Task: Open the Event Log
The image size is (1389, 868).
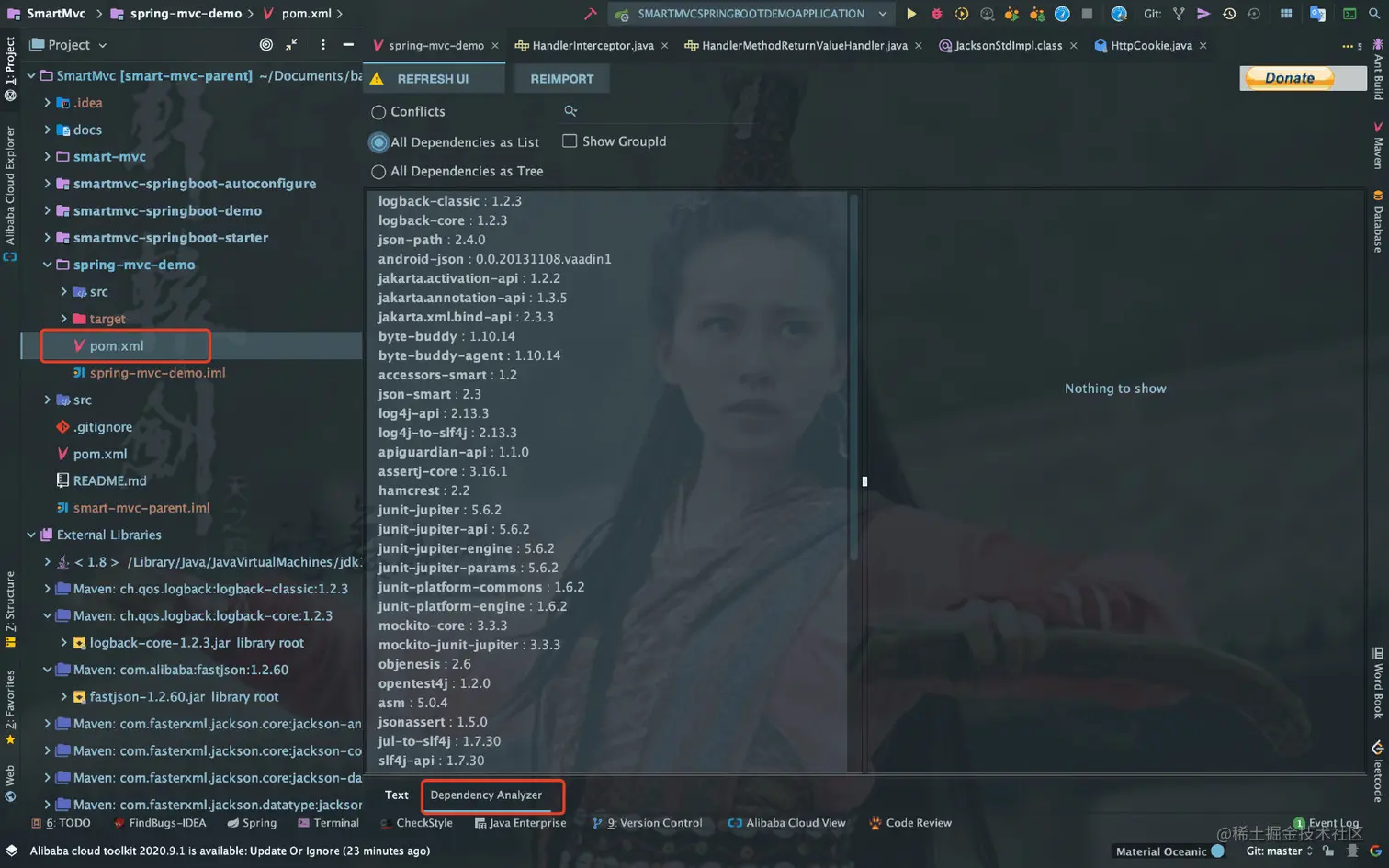Action: click(1326, 823)
